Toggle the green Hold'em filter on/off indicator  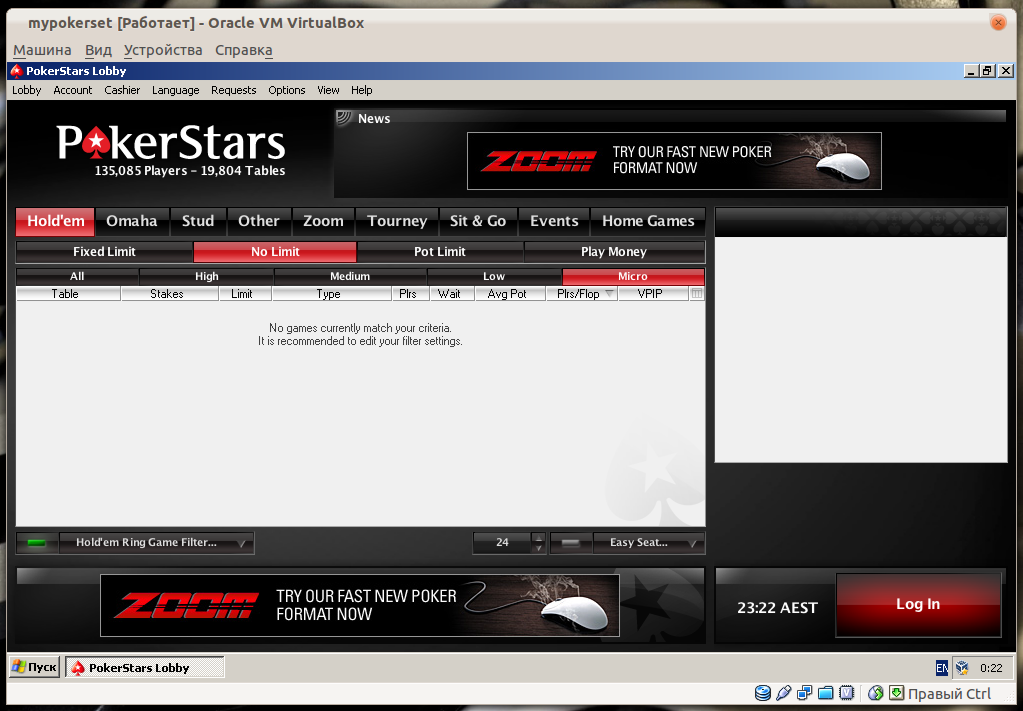37,543
